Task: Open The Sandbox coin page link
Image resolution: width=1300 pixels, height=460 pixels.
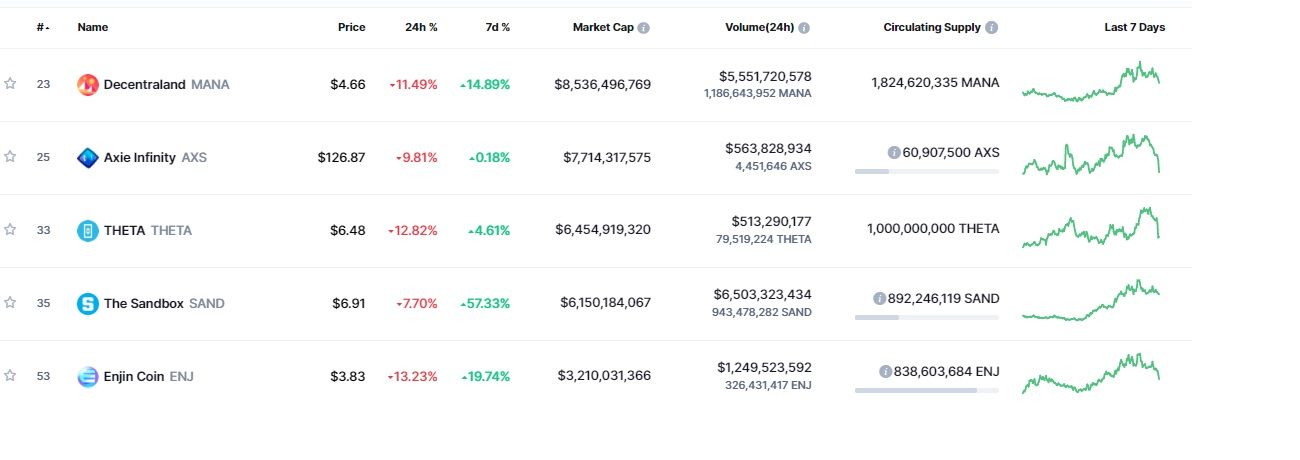Action: (x=144, y=304)
